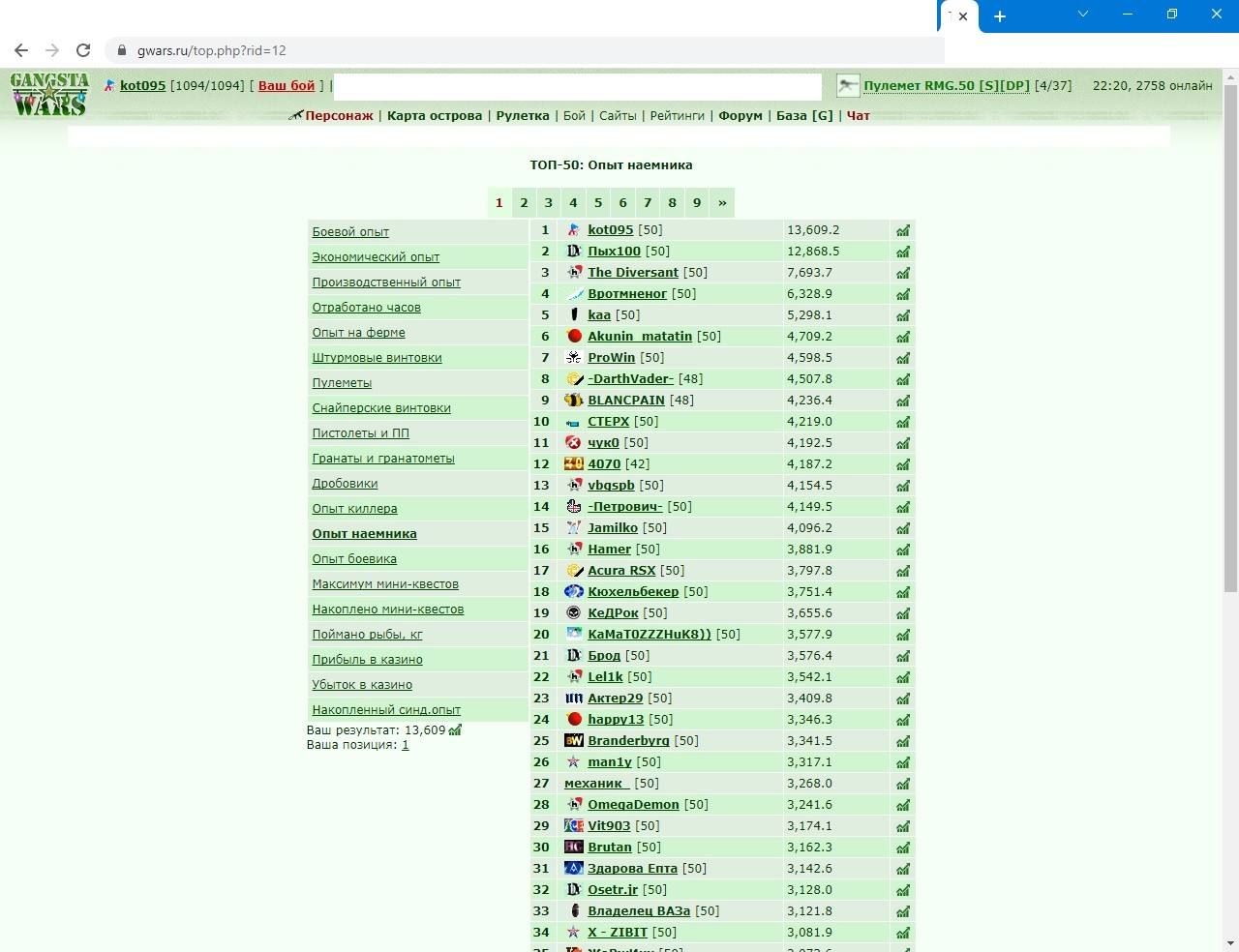1239x952 pixels.
Task: Click kot095 username in the header
Action: (x=142, y=86)
